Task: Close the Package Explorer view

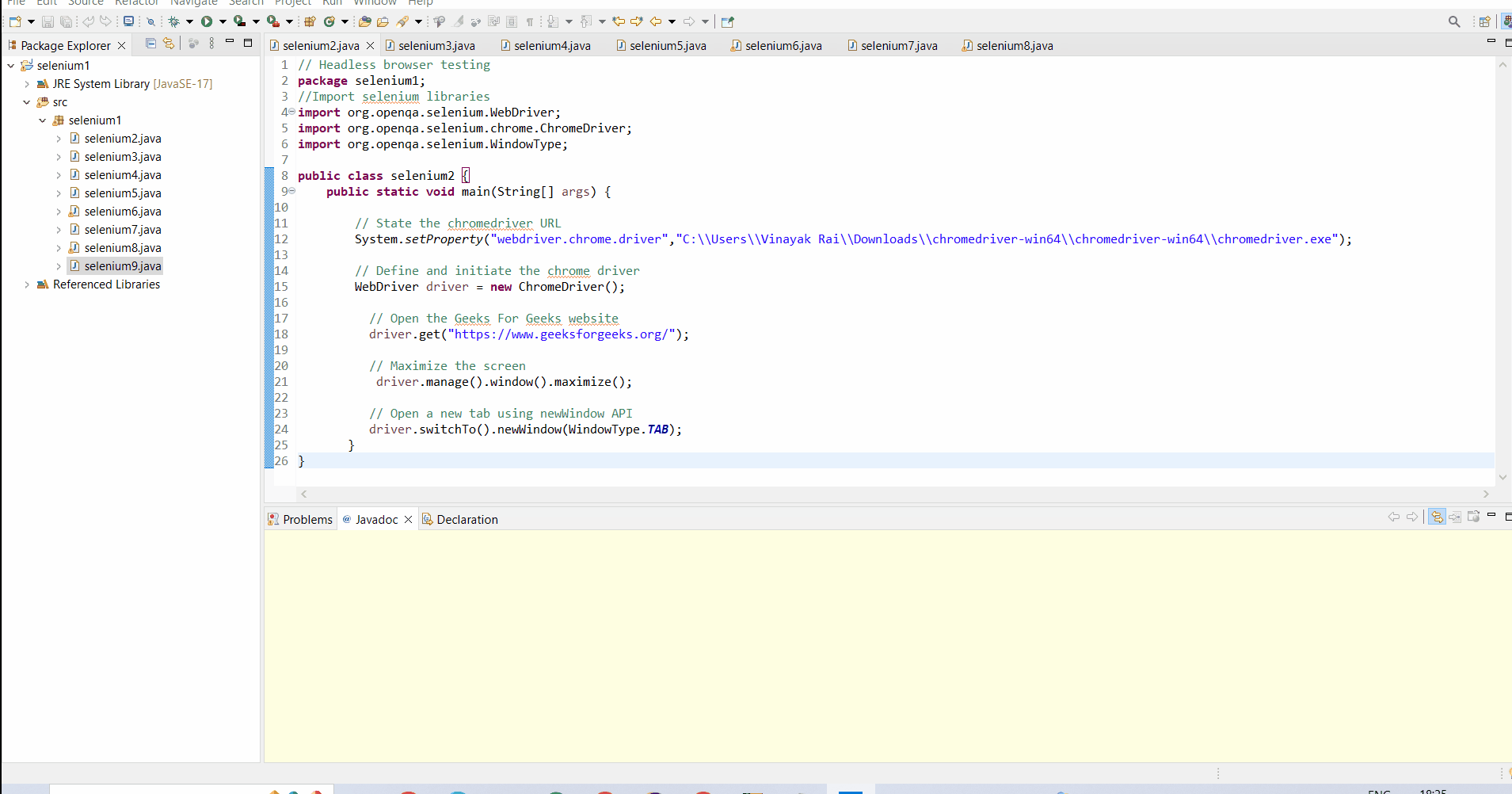Action: [121, 46]
